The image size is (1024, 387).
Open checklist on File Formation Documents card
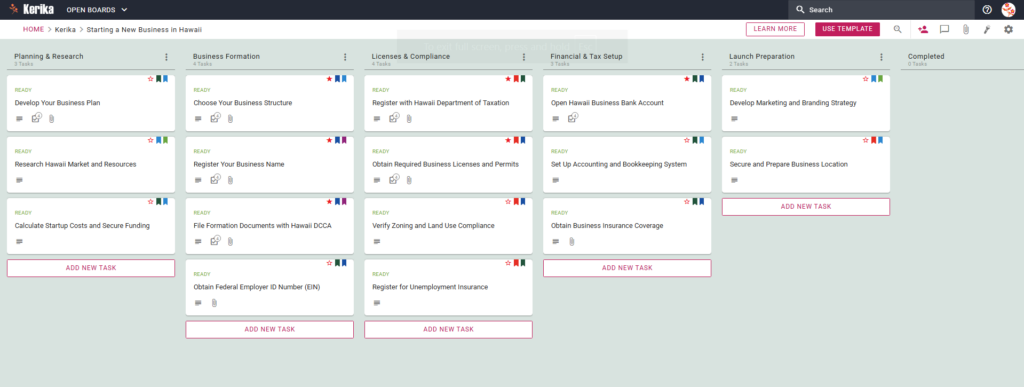216,241
